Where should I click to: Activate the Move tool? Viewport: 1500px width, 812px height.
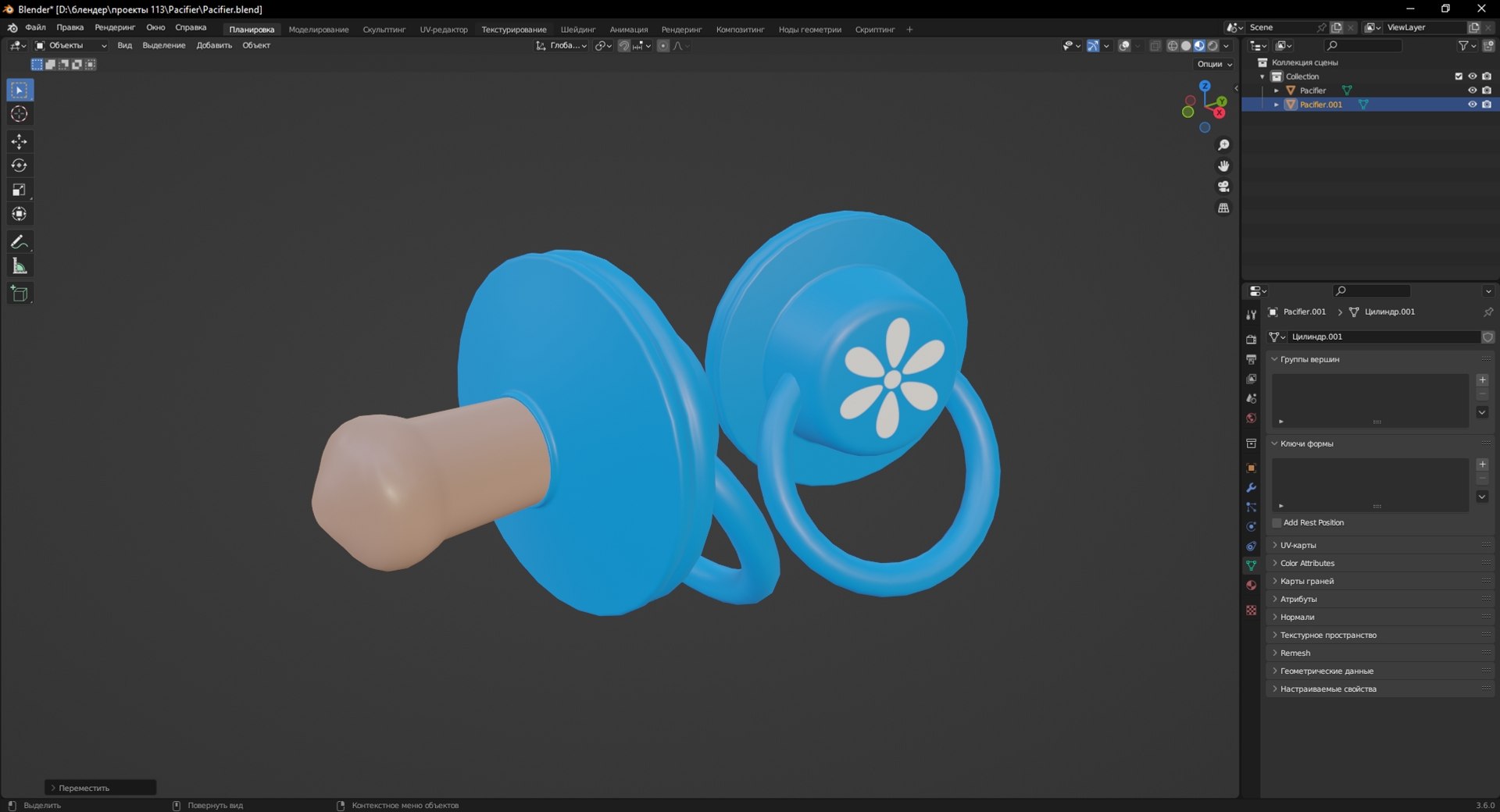[x=20, y=141]
